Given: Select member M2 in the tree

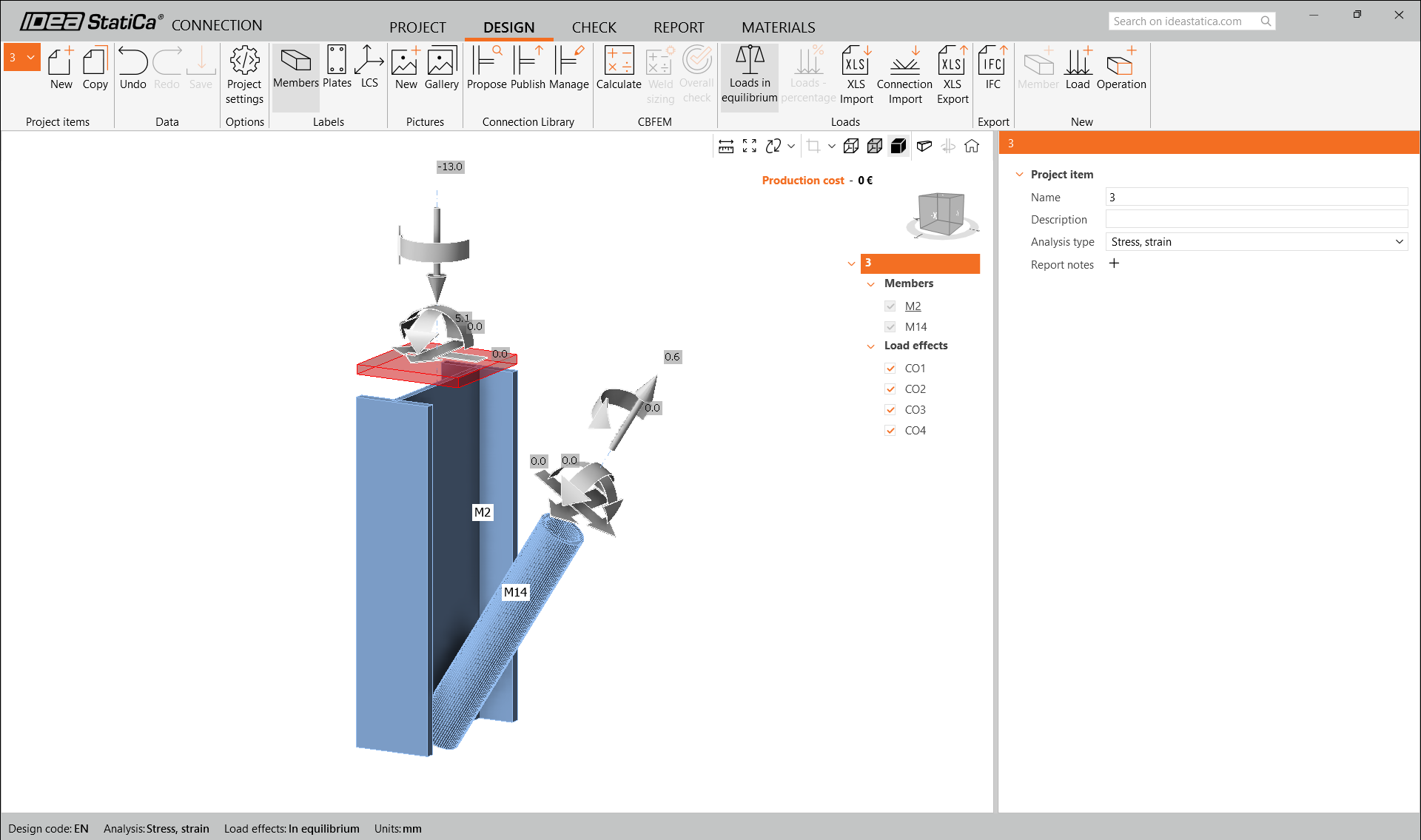Looking at the screenshot, I should [913, 306].
